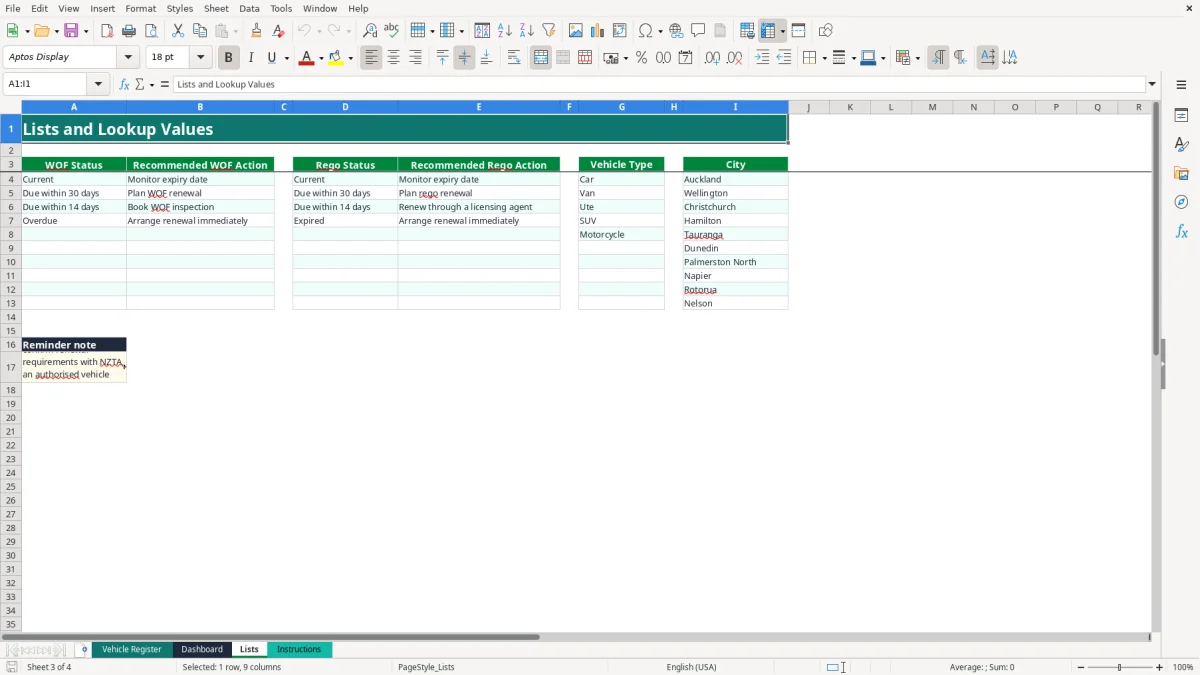Open the Styles menu
The image size is (1200, 675).
(x=180, y=8)
